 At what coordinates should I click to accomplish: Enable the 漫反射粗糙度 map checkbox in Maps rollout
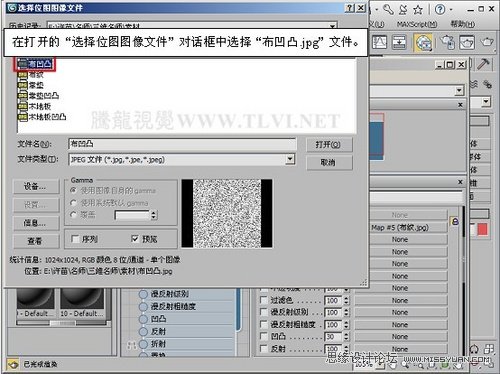coord(264,324)
